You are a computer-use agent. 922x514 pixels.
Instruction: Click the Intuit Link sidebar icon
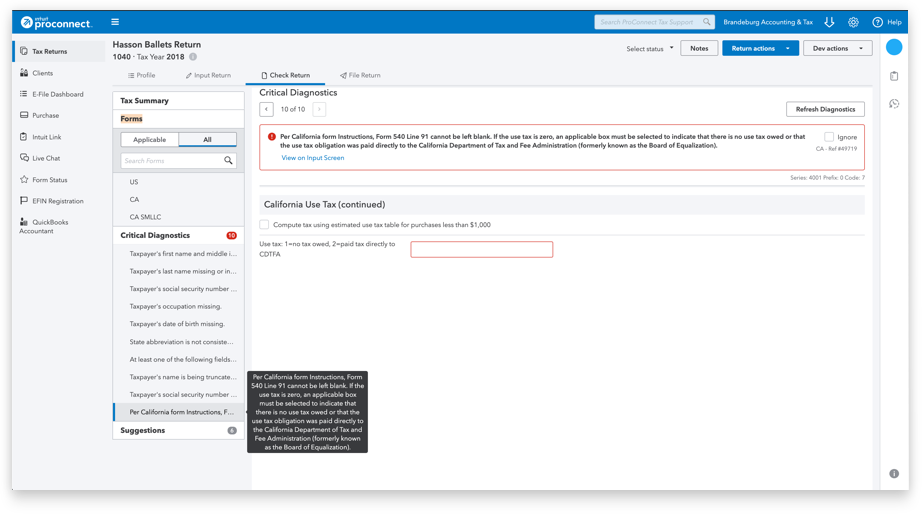tap(24, 136)
